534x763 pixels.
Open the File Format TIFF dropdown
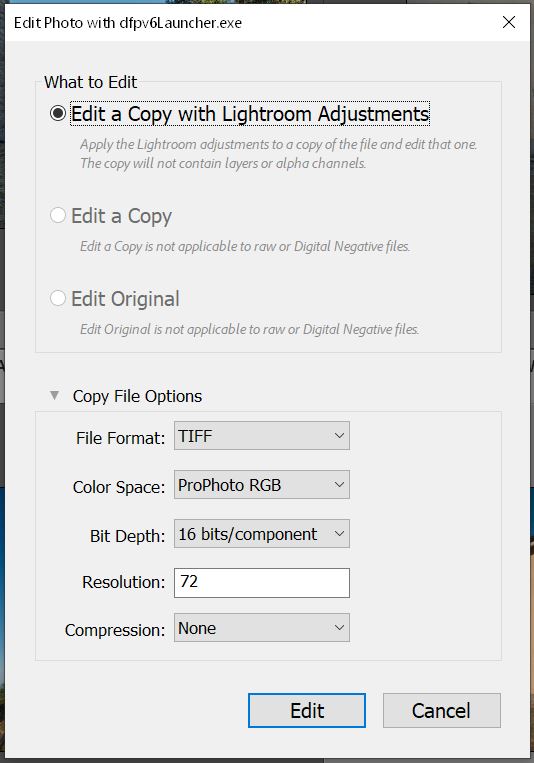(262, 436)
